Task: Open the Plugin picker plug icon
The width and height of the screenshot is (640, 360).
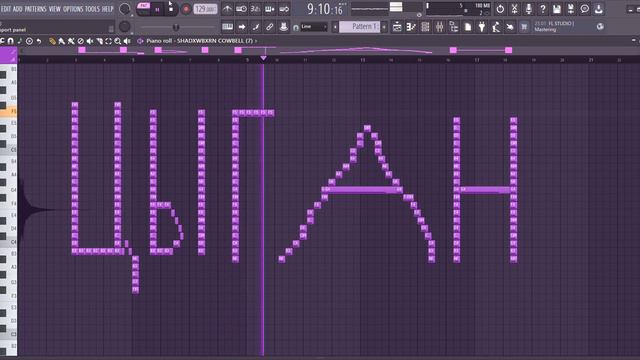Action: click(x=482, y=27)
